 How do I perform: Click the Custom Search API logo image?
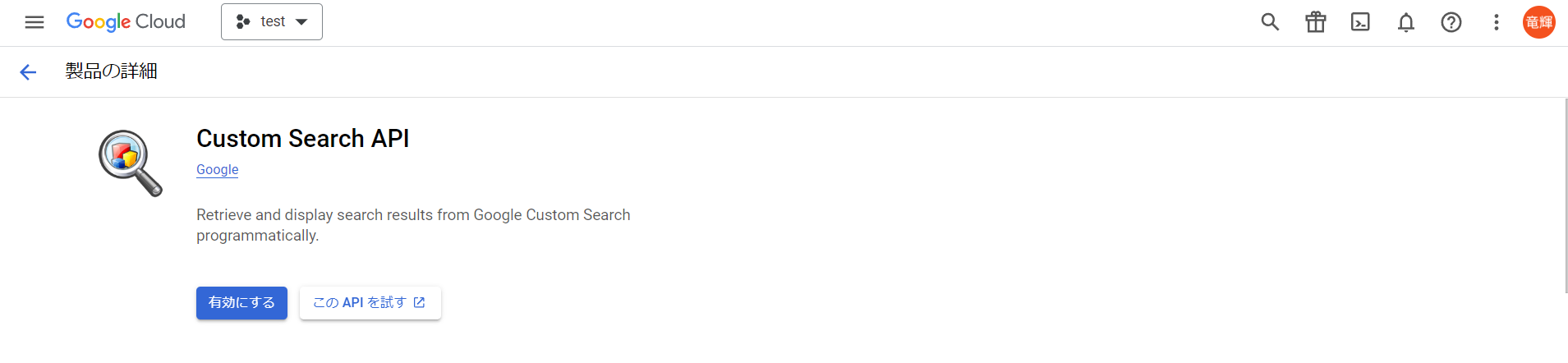(x=130, y=163)
